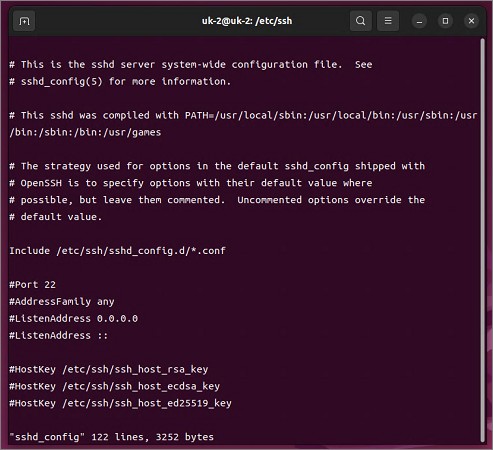Close the terminal window
The image size is (493, 450).
pyautogui.click(x=471, y=21)
